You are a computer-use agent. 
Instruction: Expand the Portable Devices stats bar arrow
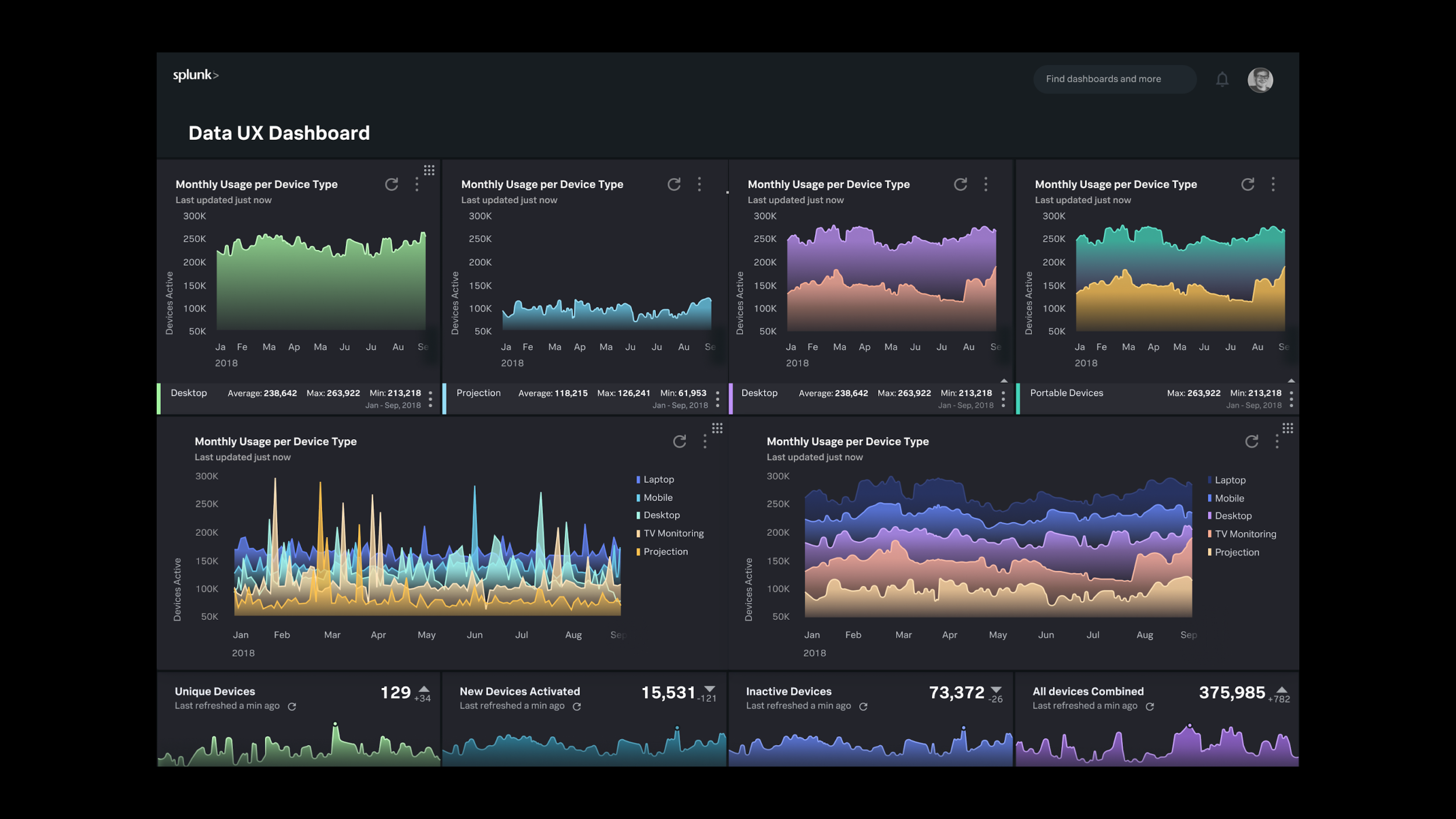coord(1291,381)
